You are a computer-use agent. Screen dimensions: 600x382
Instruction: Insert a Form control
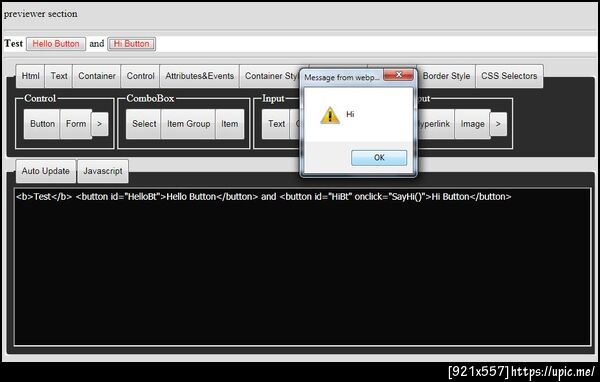tap(76, 124)
